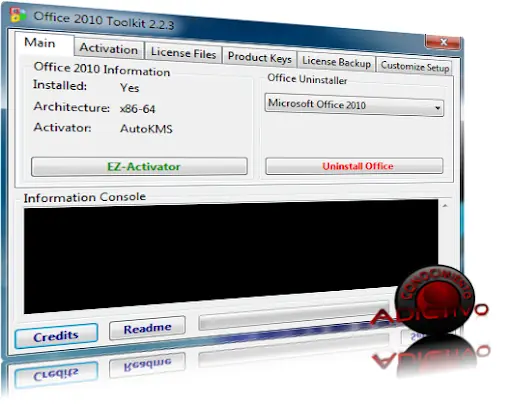Click the x86-64 architecture value
The image size is (512, 407).
pos(138,109)
